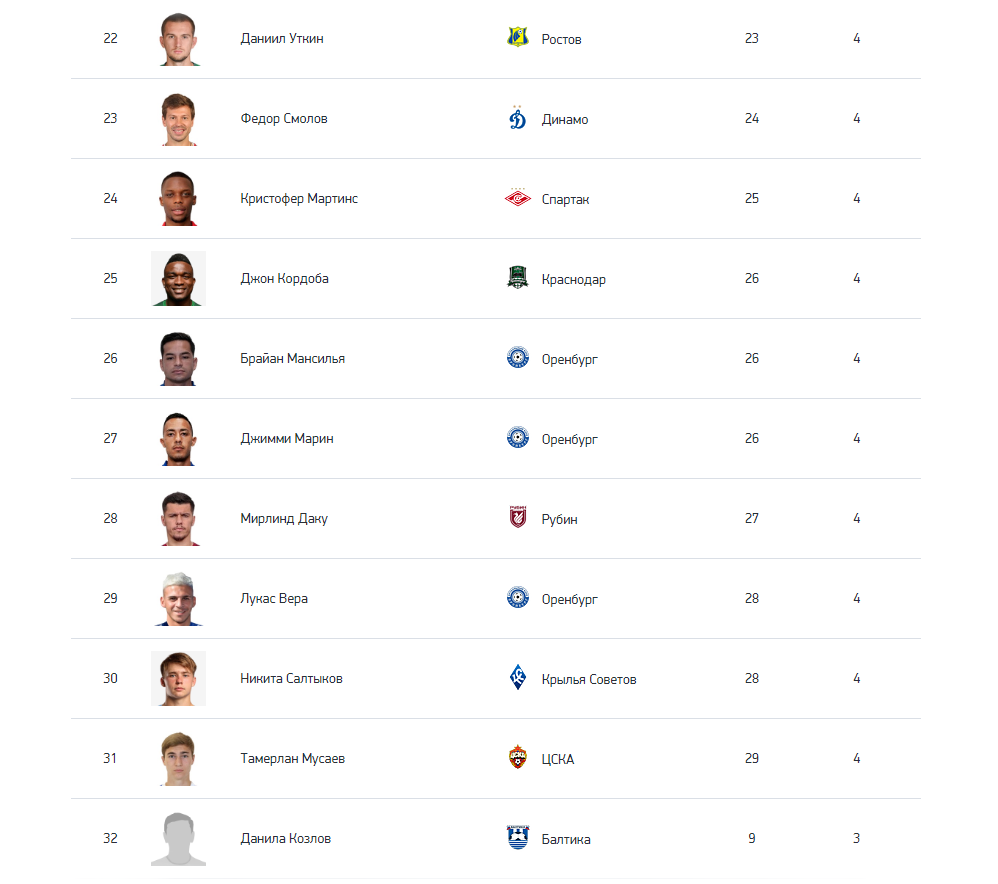998x884 pixels.
Task: Click the Krylia Sovetov logo icon
Action: pyautogui.click(x=517, y=678)
